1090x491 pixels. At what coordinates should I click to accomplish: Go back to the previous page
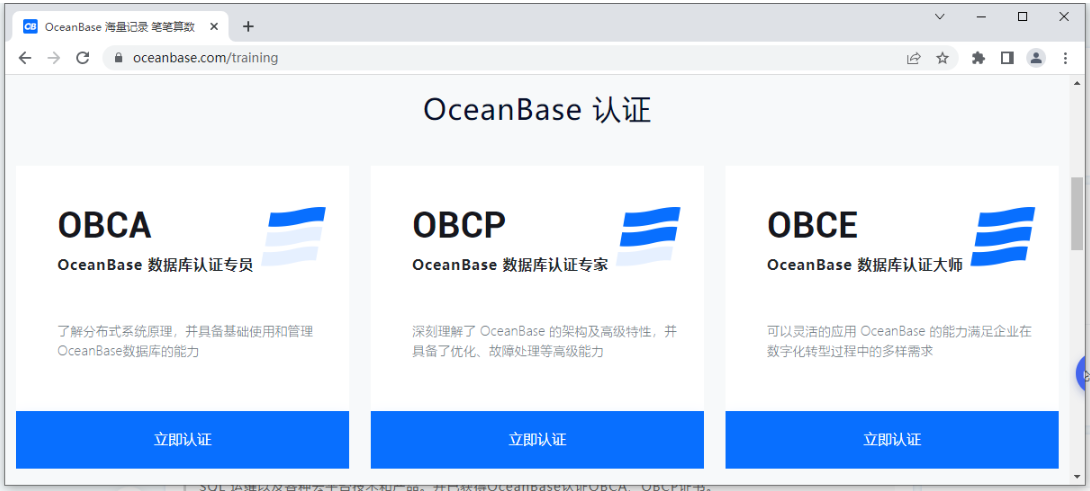click(25, 58)
